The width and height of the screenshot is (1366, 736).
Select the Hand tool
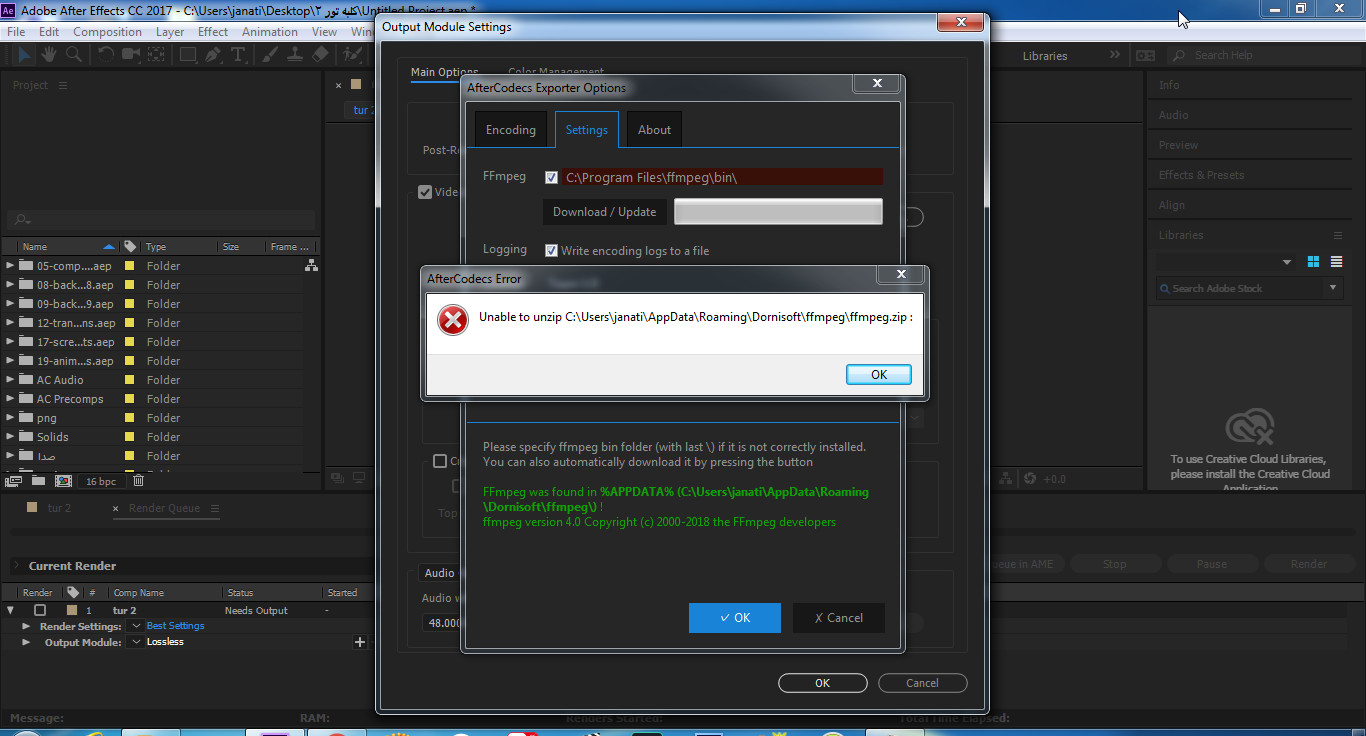point(51,55)
